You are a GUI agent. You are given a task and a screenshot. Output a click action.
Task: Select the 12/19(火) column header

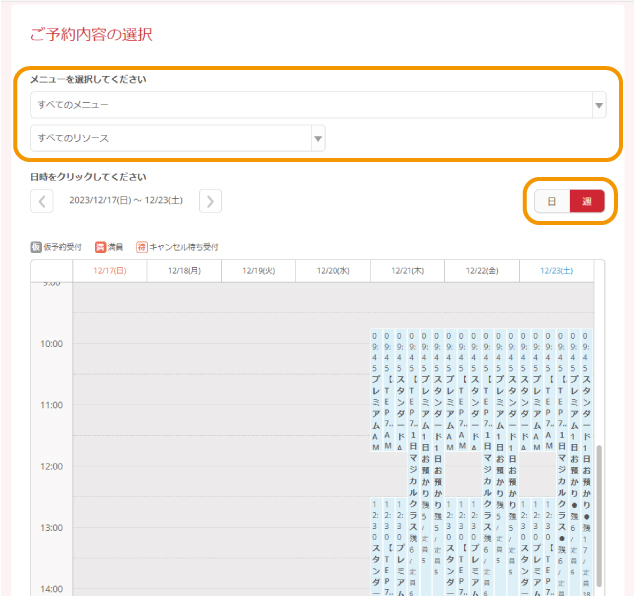259,271
